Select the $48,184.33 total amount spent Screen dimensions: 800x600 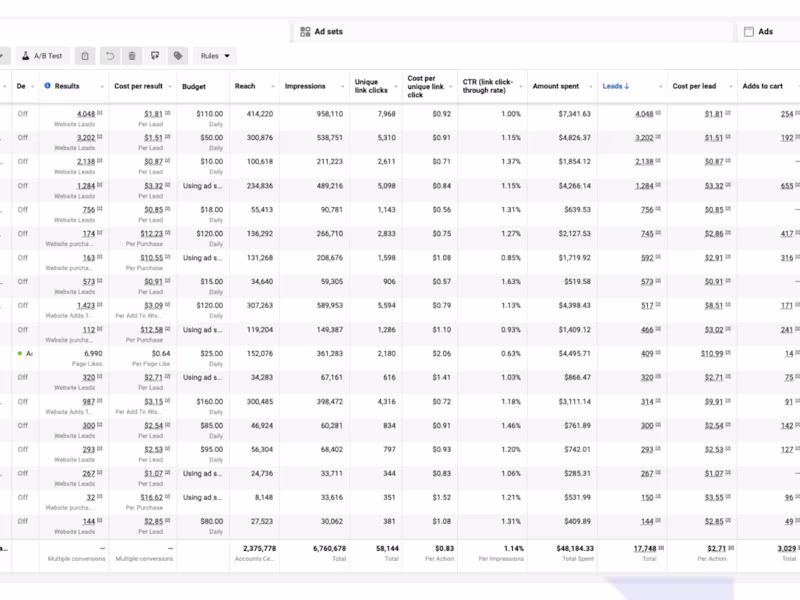(x=575, y=548)
